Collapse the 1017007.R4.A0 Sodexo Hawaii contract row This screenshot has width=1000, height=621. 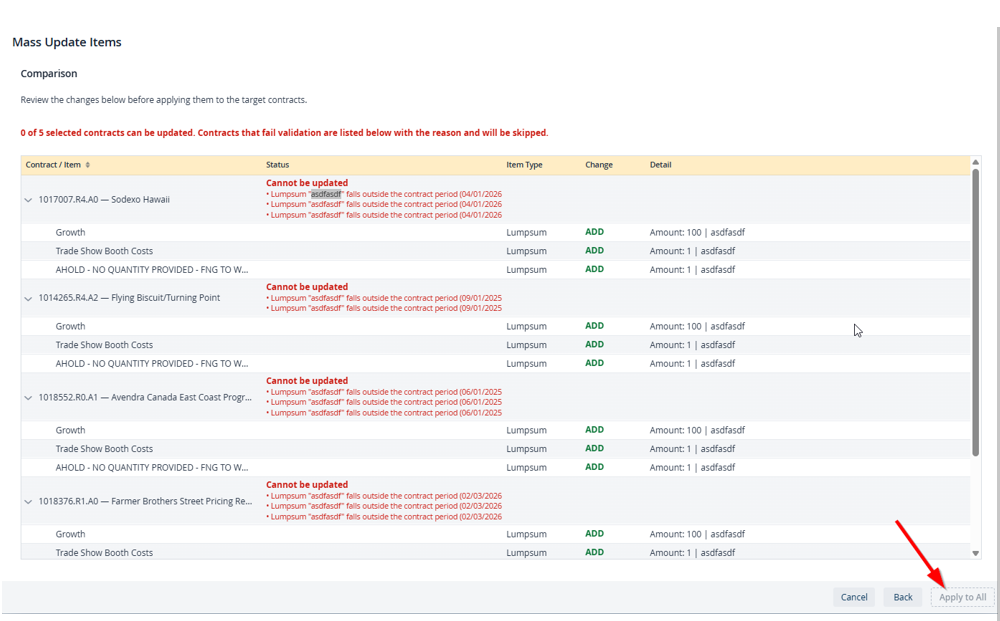pyautogui.click(x=28, y=200)
